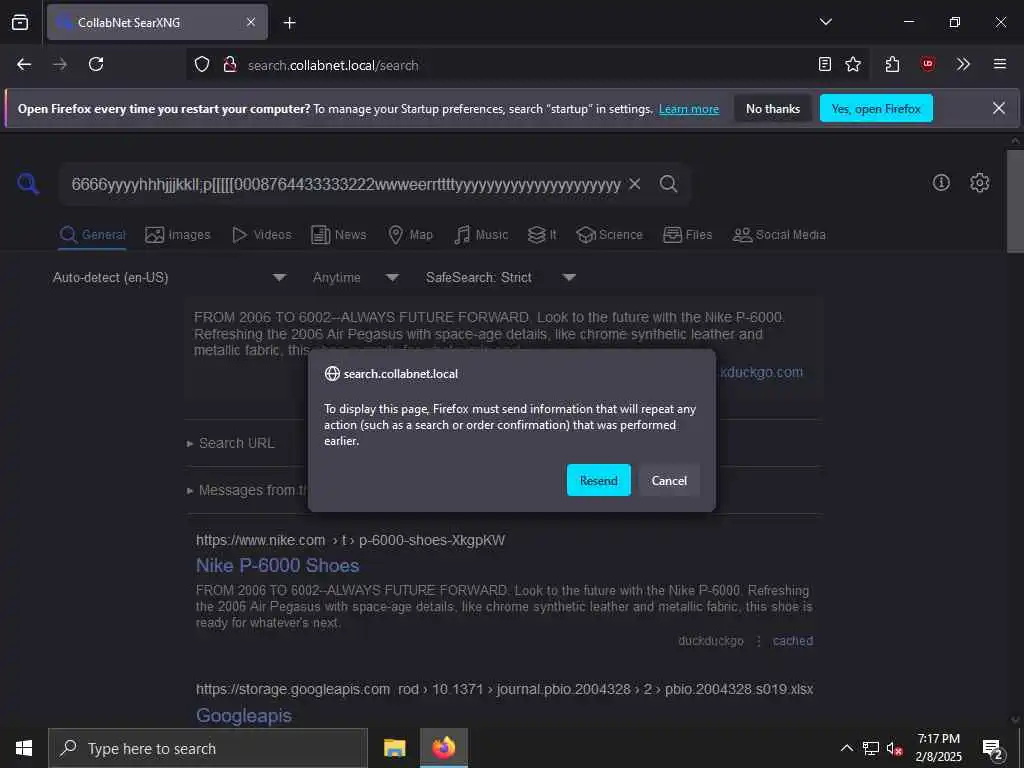This screenshot has height=768, width=1024.
Task: Switch to the News tab
Action: 339,235
